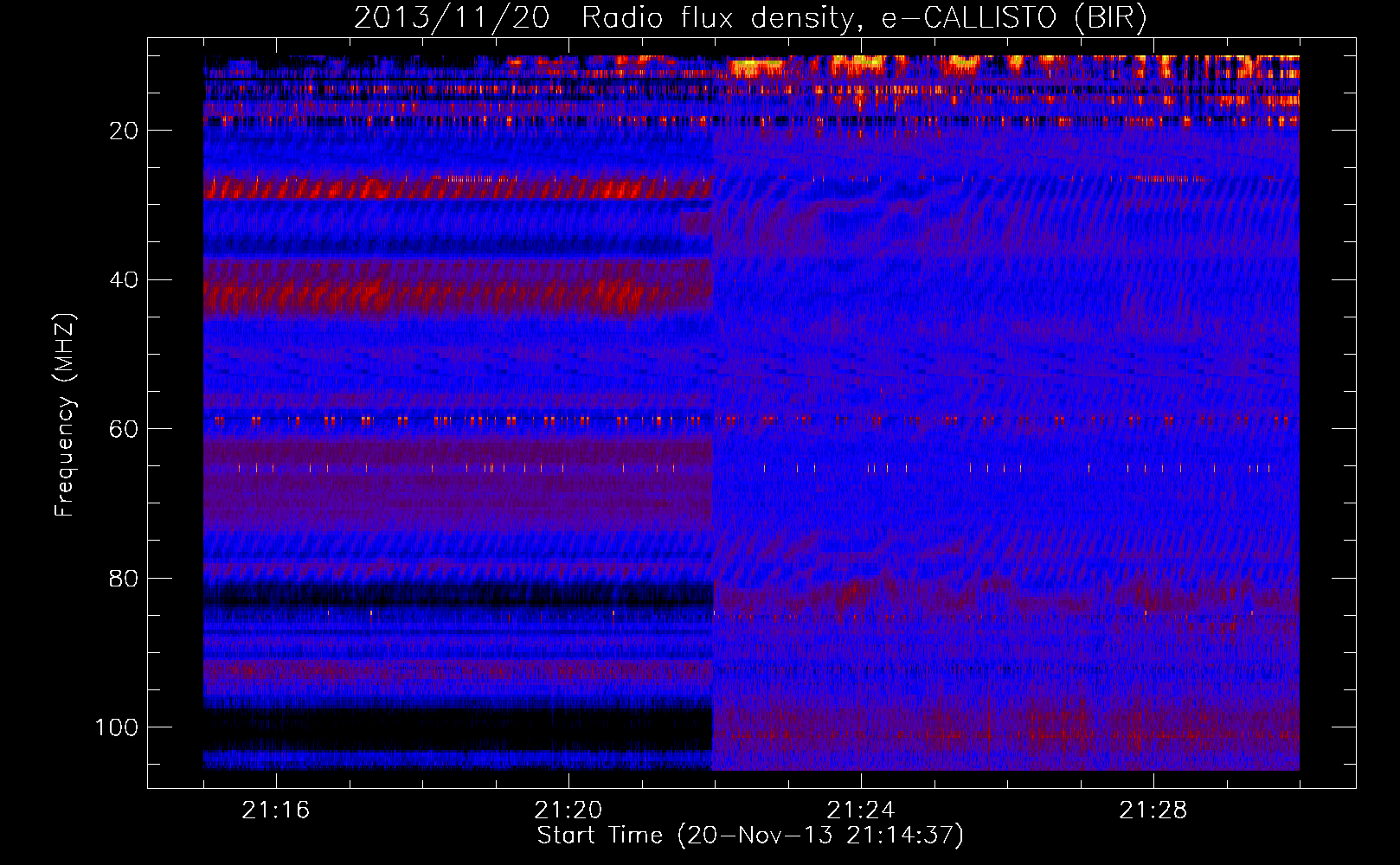Image resolution: width=1400 pixels, height=865 pixels.
Task: Click the 100 frequency tick label
Action: click(117, 727)
